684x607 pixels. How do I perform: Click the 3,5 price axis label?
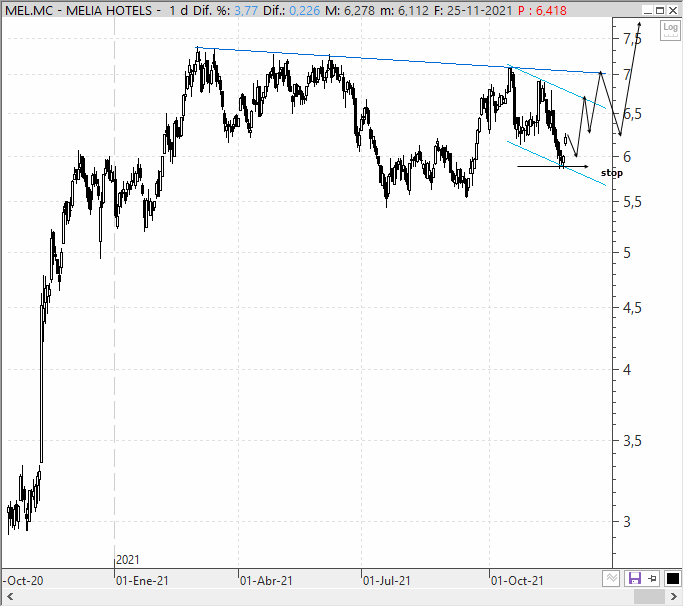coord(632,441)
